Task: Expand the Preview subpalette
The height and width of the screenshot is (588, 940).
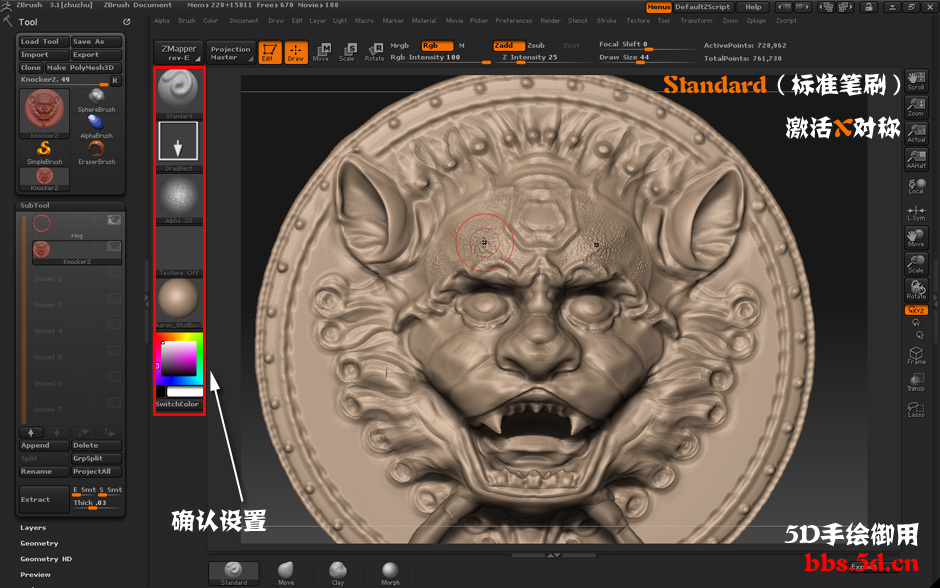Action: [x=35, y=574]
